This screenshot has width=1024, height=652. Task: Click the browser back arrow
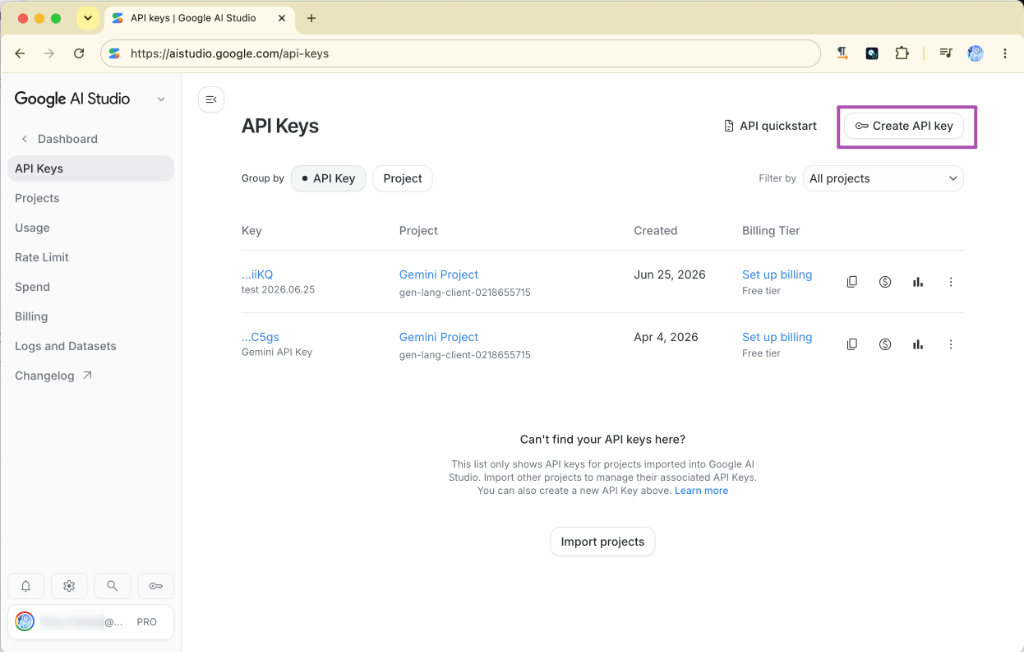point(20,54)
